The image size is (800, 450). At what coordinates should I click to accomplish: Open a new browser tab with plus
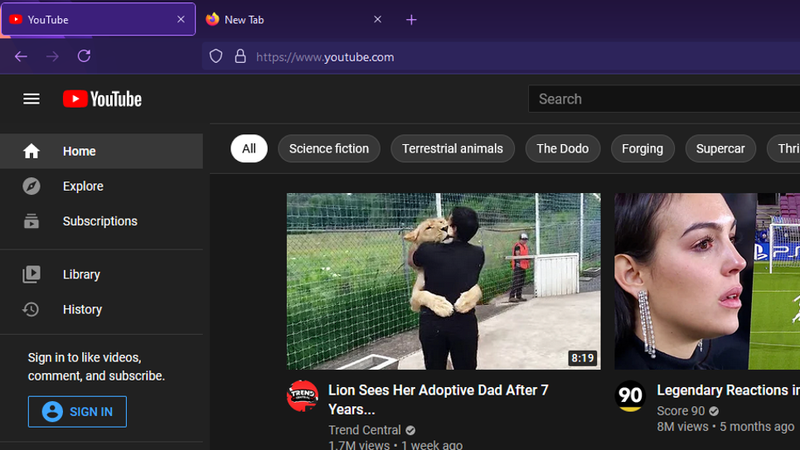(411, 20)
